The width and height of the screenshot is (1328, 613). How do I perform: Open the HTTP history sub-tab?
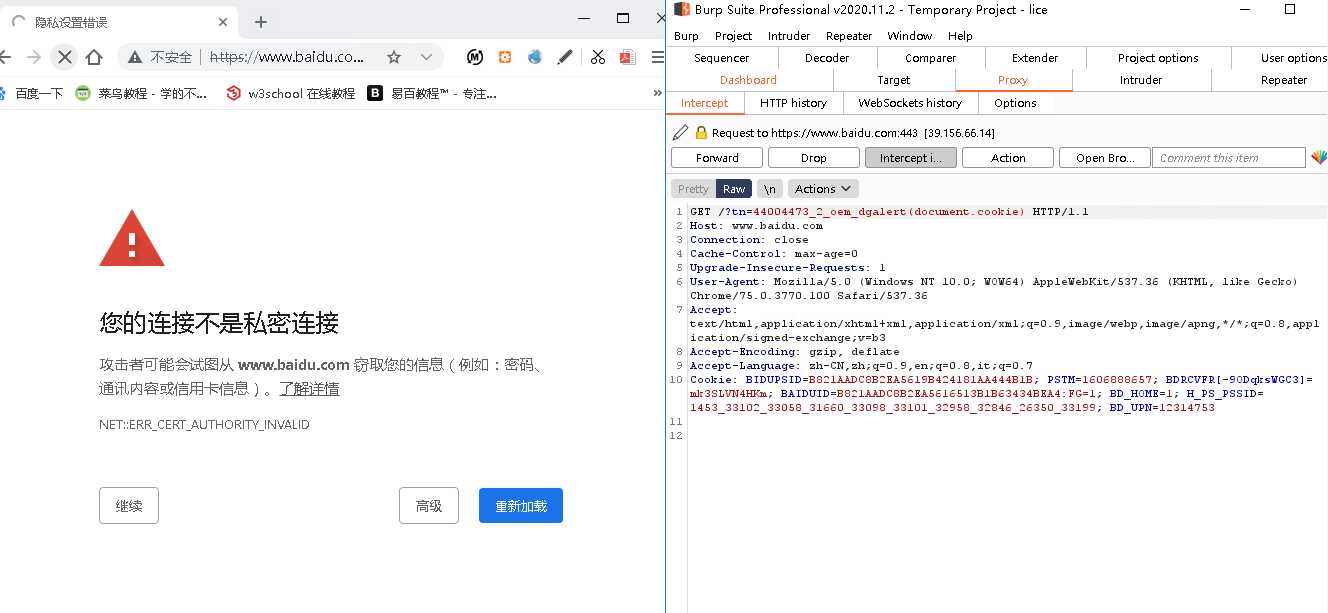pyautogui.click(x=793, y=103)
